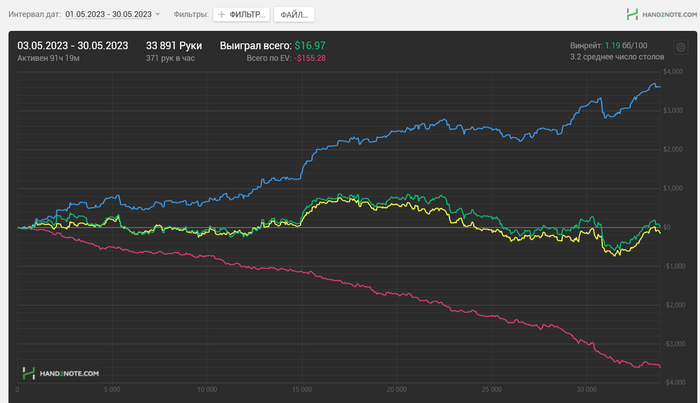Click the 33 891 Руки hands count
Viewport: 700px width, 403px height.
coord(174,46)
